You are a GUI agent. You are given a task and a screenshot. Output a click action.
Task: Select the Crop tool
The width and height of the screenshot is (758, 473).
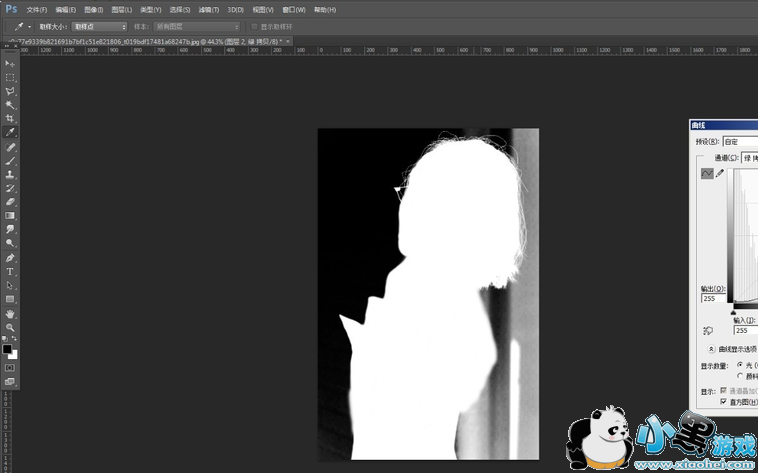click(x=11, y=118)
